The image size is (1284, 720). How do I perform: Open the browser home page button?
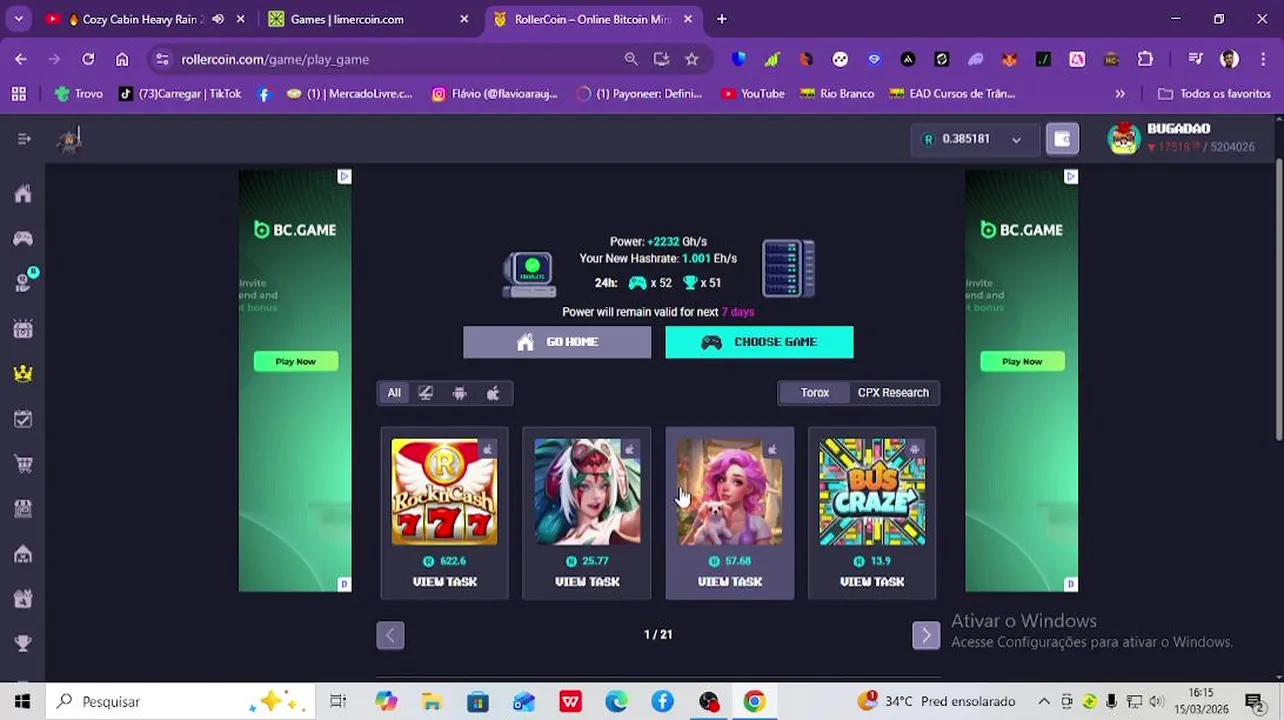tap(122, 59)
